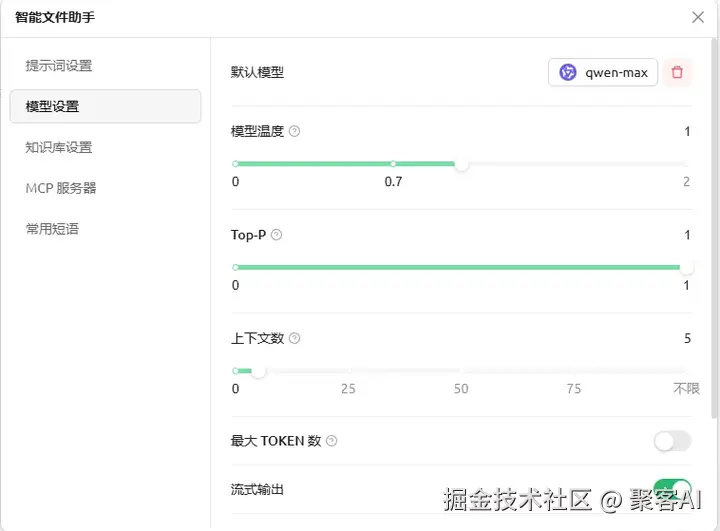
Task: Open the 提示词设置 tab
Action: click(x=59, y=66)
